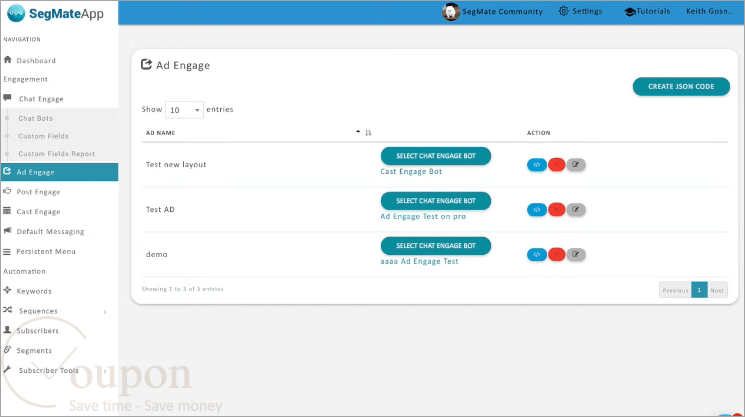Get JSON code for Test new layout

[537, 165]
